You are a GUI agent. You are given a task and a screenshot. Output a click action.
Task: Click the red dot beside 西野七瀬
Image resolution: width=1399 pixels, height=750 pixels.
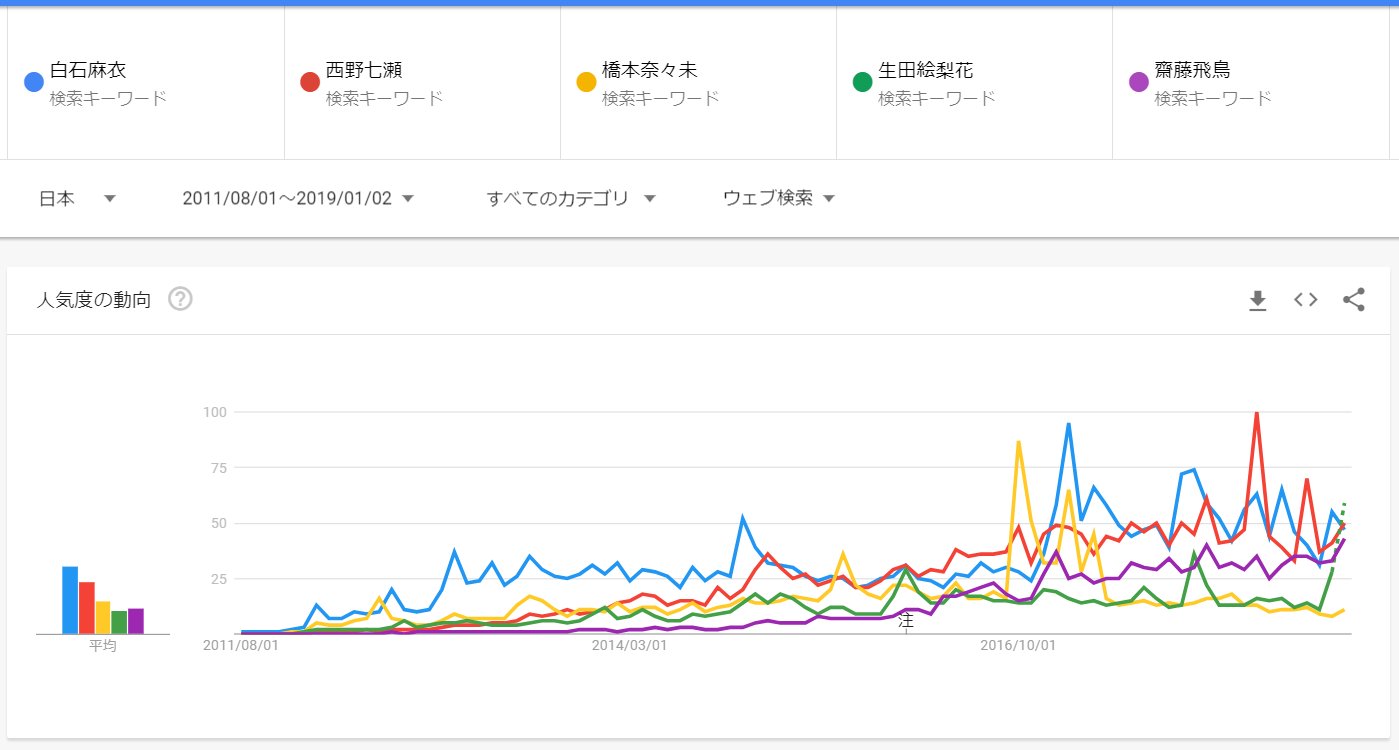coord(310,82)
